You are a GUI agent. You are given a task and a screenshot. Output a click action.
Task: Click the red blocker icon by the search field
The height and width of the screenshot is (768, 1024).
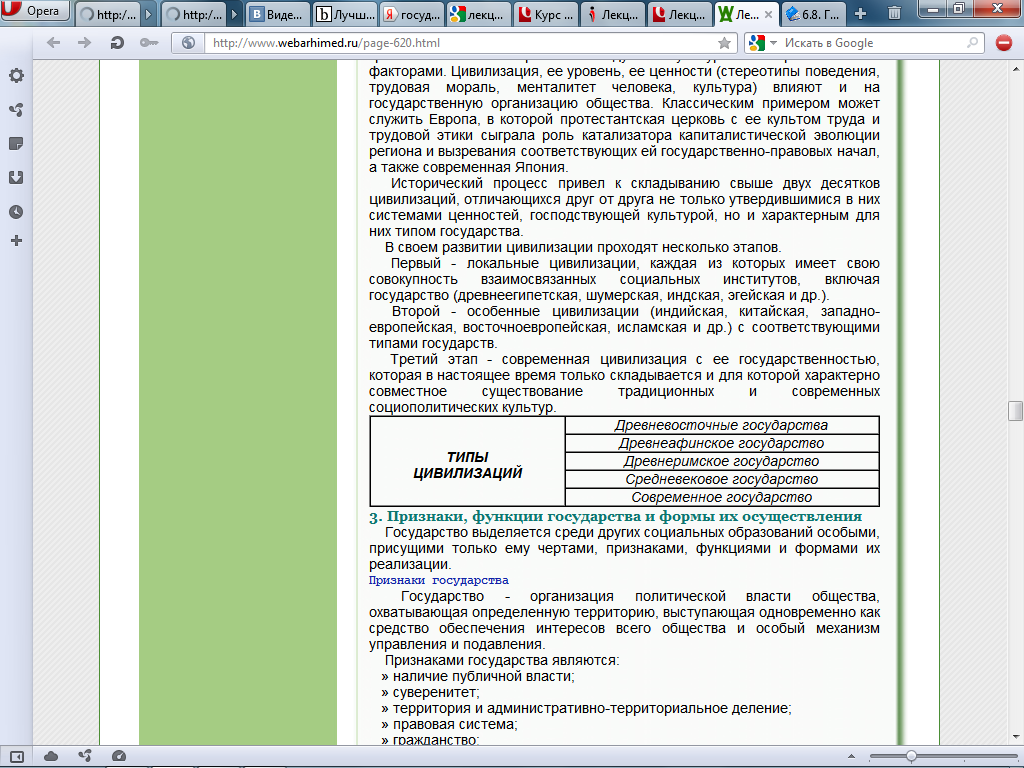point(1004,43)
